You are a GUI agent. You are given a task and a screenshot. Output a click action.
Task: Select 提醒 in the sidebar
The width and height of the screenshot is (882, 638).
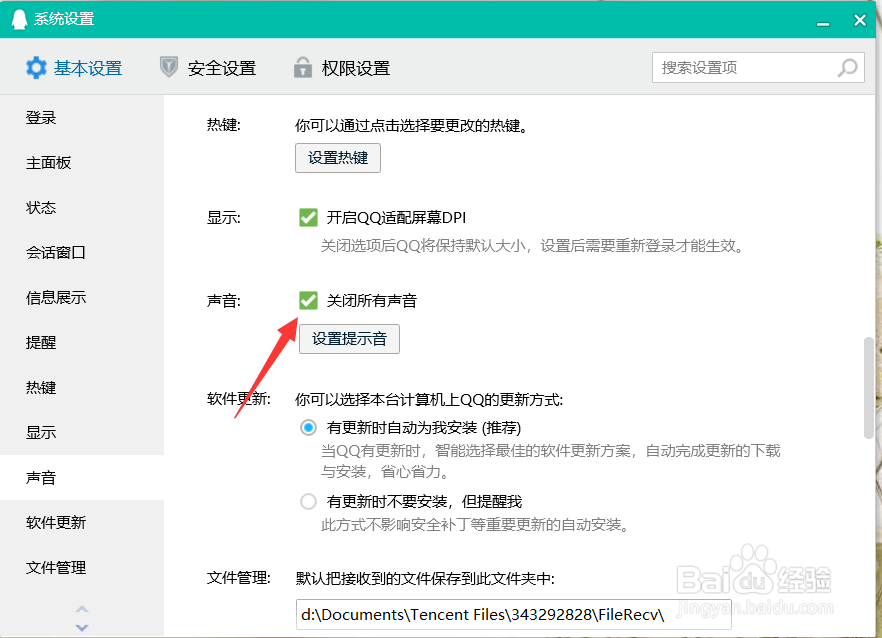coord(82,343)
